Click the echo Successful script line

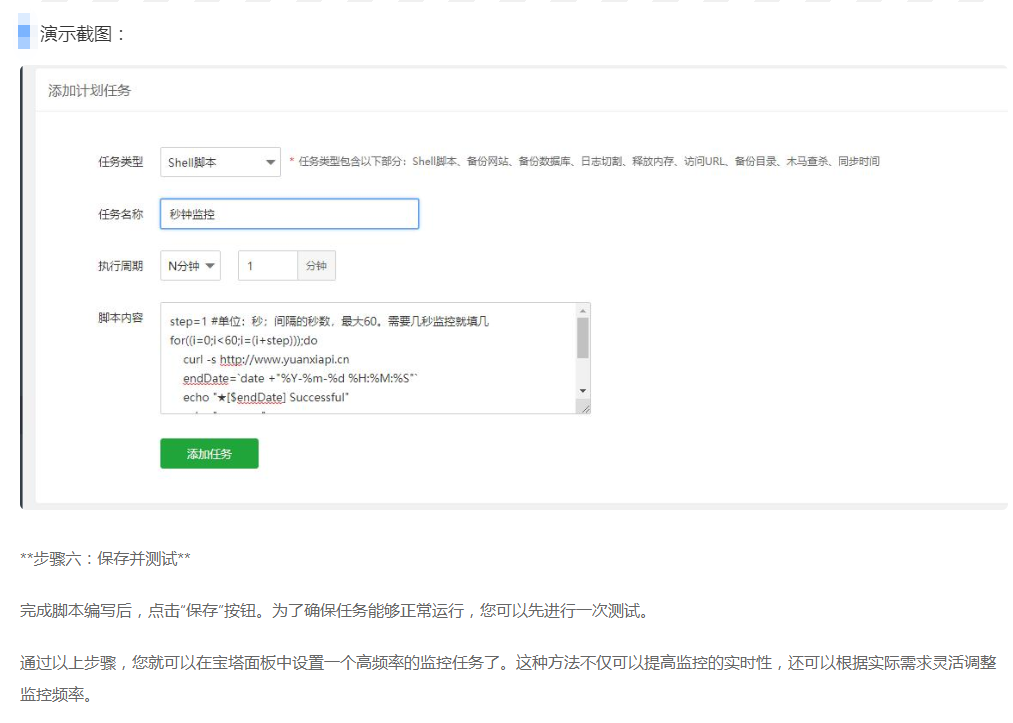(x=266, y=397)
